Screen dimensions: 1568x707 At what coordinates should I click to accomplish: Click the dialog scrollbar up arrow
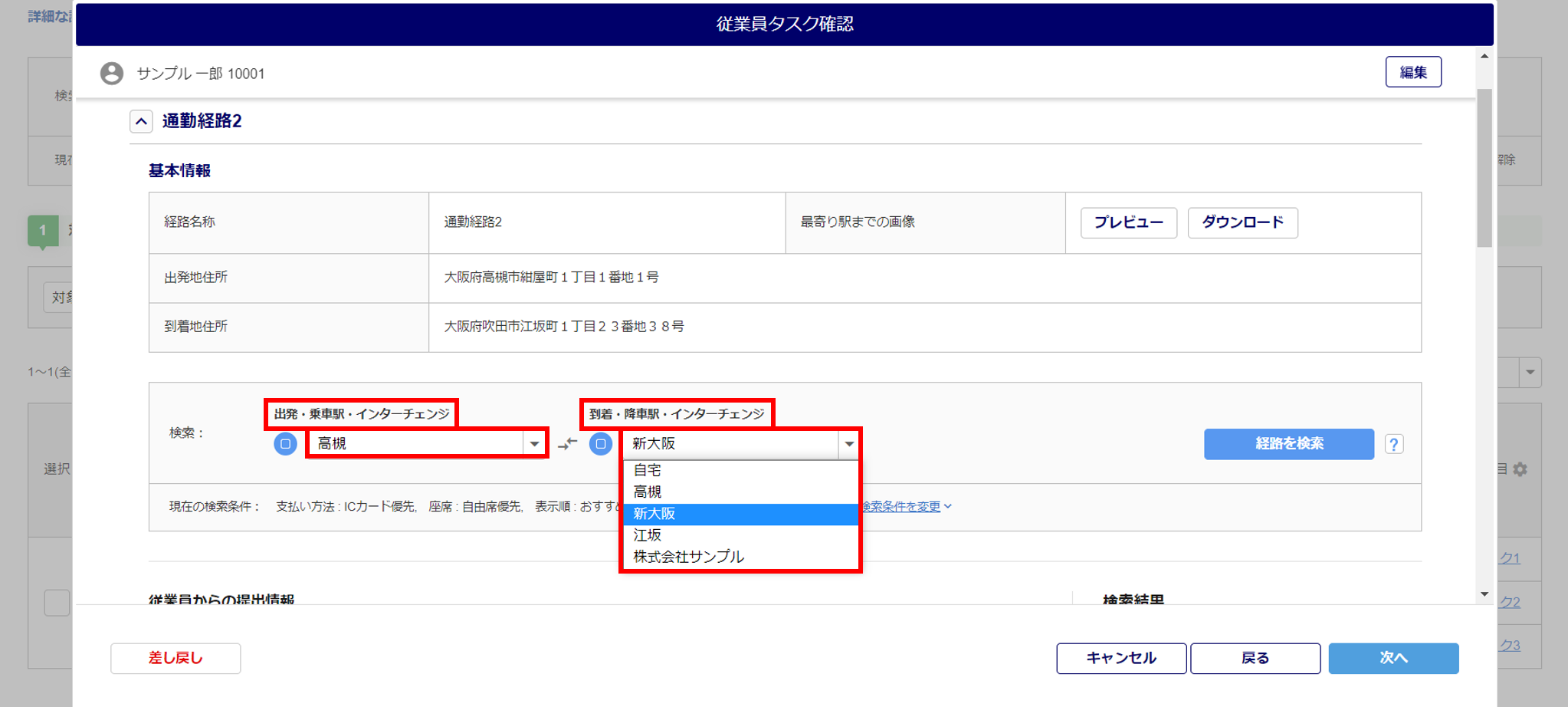click(x=1484, y=56)
